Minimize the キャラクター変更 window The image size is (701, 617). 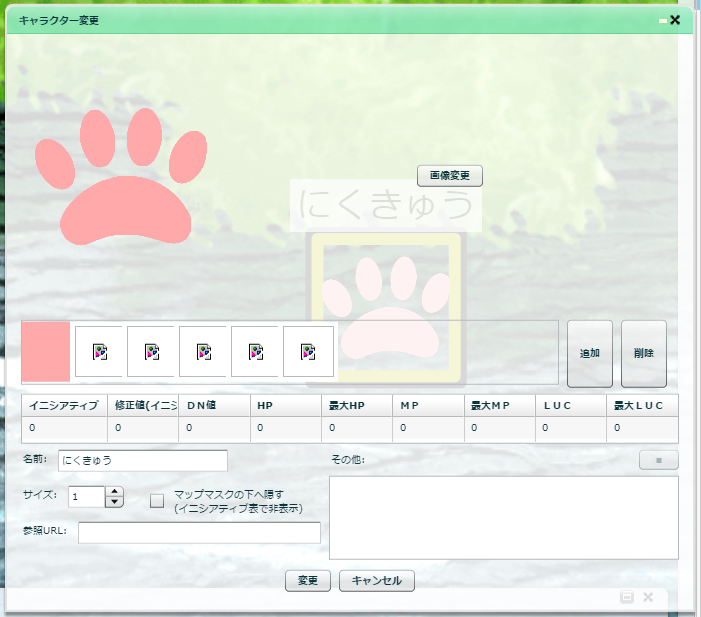click(663, 21)
